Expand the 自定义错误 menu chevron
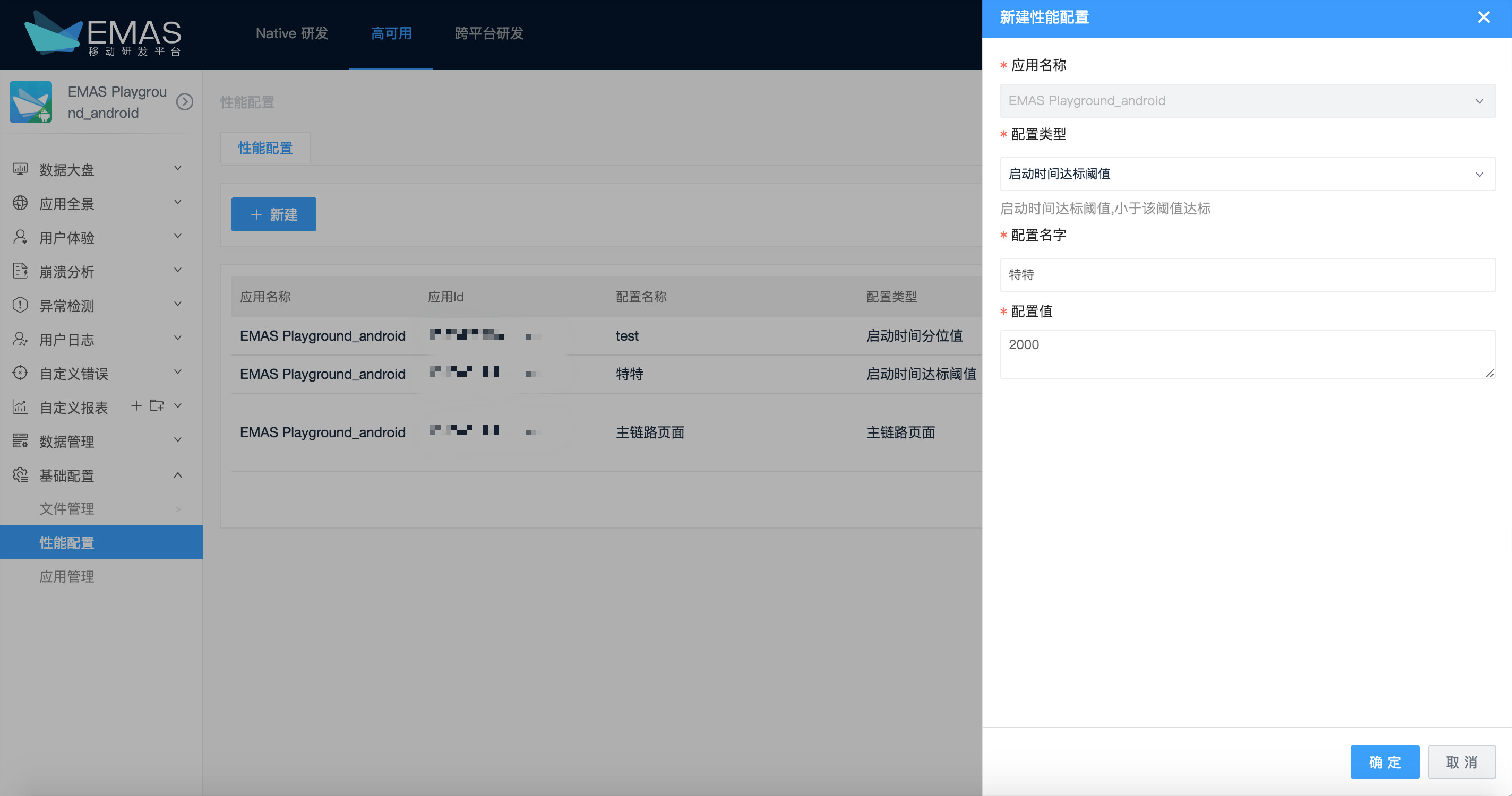Viewport: 1512px width, 796px height. pyautogui.click(x=178, y=373)
